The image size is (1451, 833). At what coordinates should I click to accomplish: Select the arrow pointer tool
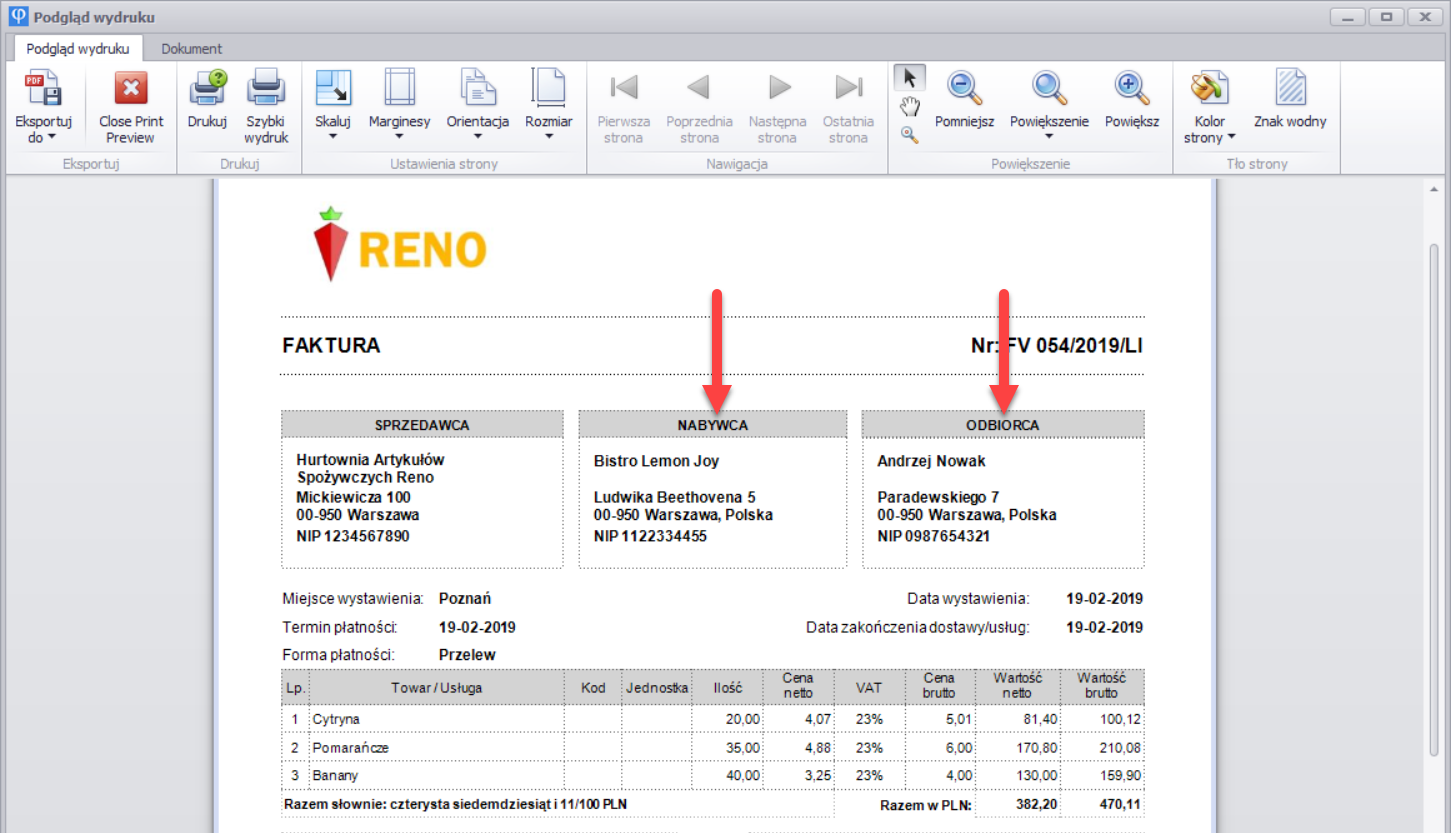coord(910,78)
